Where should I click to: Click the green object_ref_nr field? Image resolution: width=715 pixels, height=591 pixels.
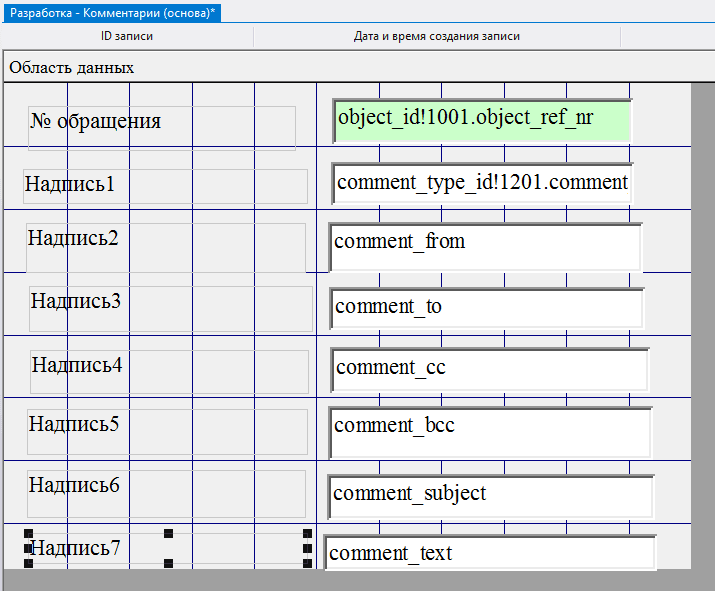click(481, 120)
